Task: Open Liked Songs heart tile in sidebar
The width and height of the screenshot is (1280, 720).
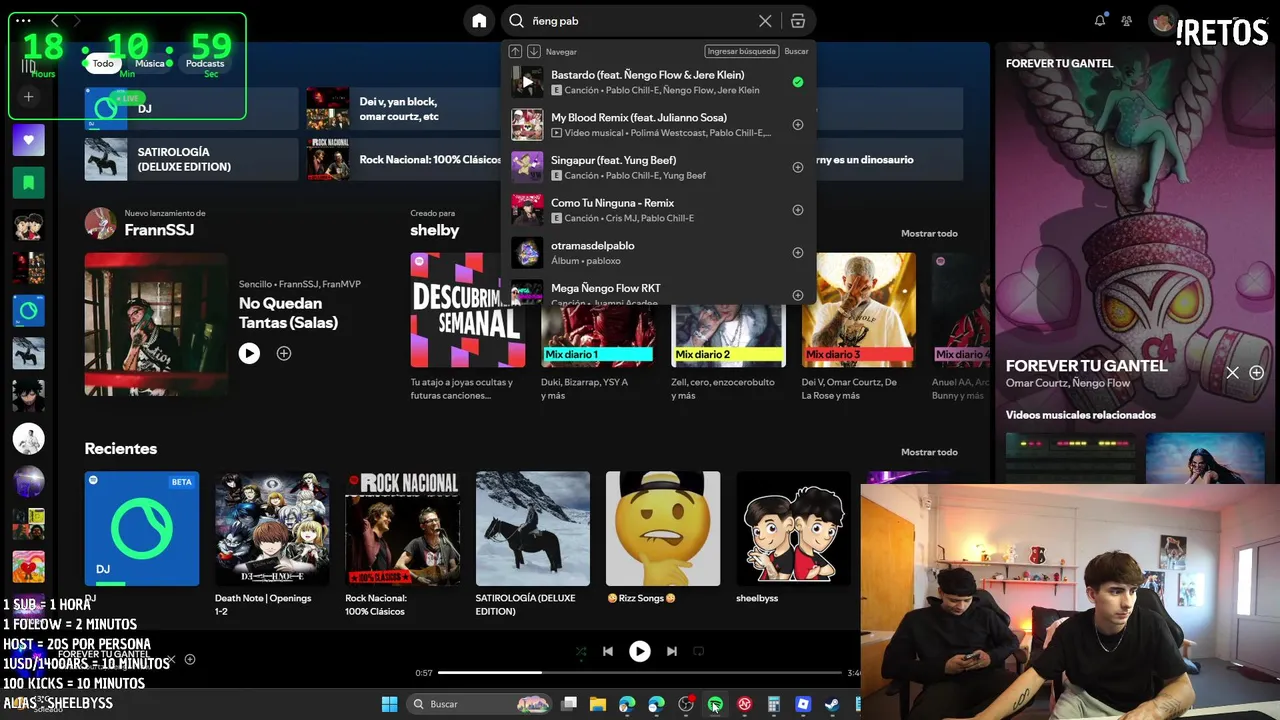Action: coord(28,140)
